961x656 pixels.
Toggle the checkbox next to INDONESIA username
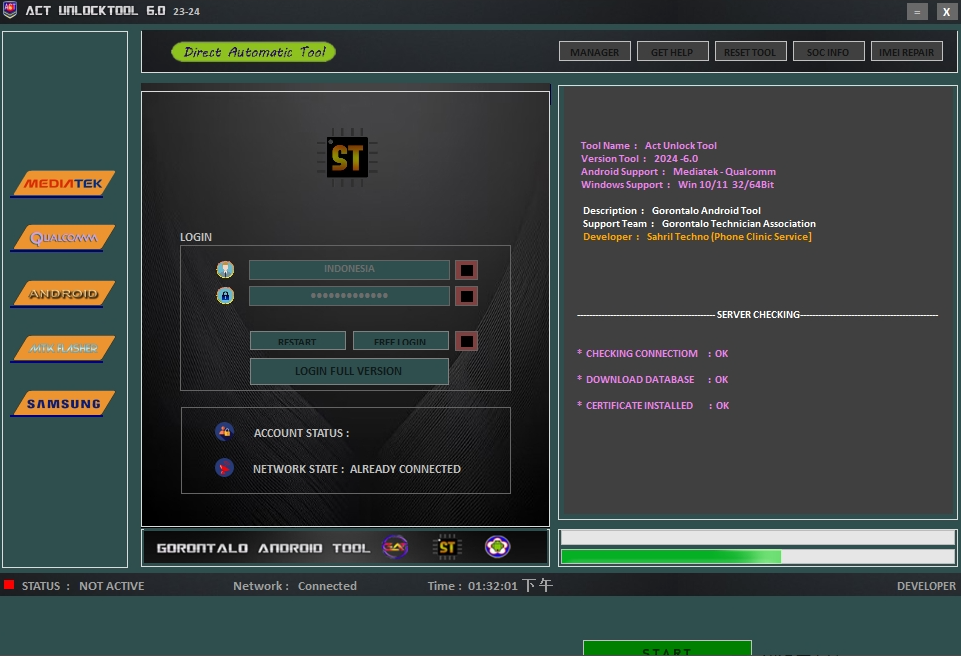tap(466, 270)
